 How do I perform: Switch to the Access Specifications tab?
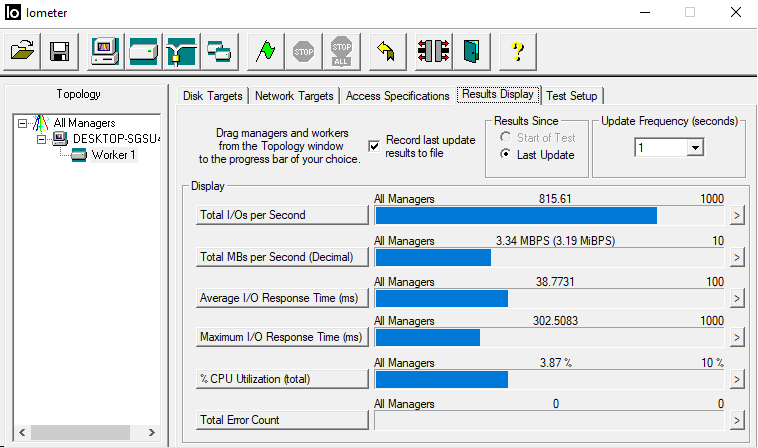coord(397,96)
